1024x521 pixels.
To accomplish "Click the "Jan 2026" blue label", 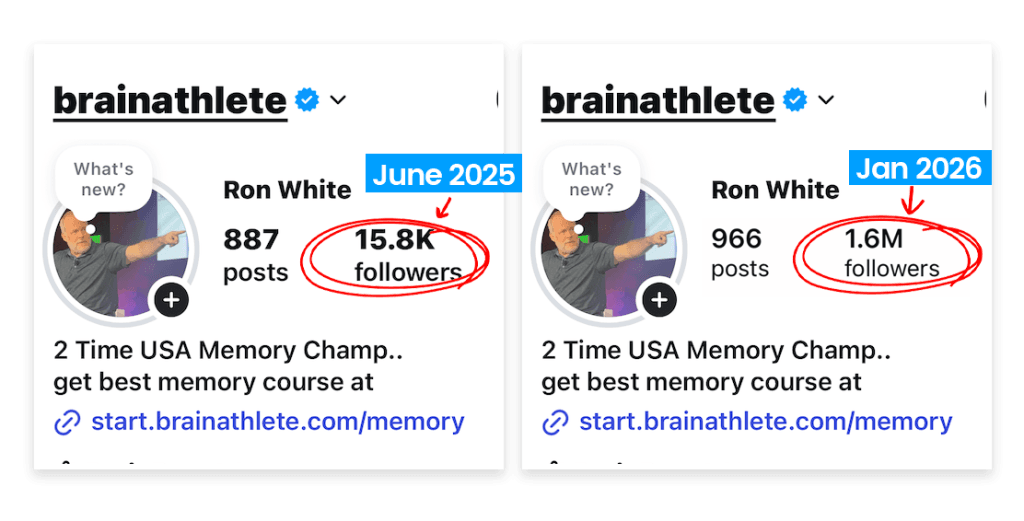I will coord(918,168).
